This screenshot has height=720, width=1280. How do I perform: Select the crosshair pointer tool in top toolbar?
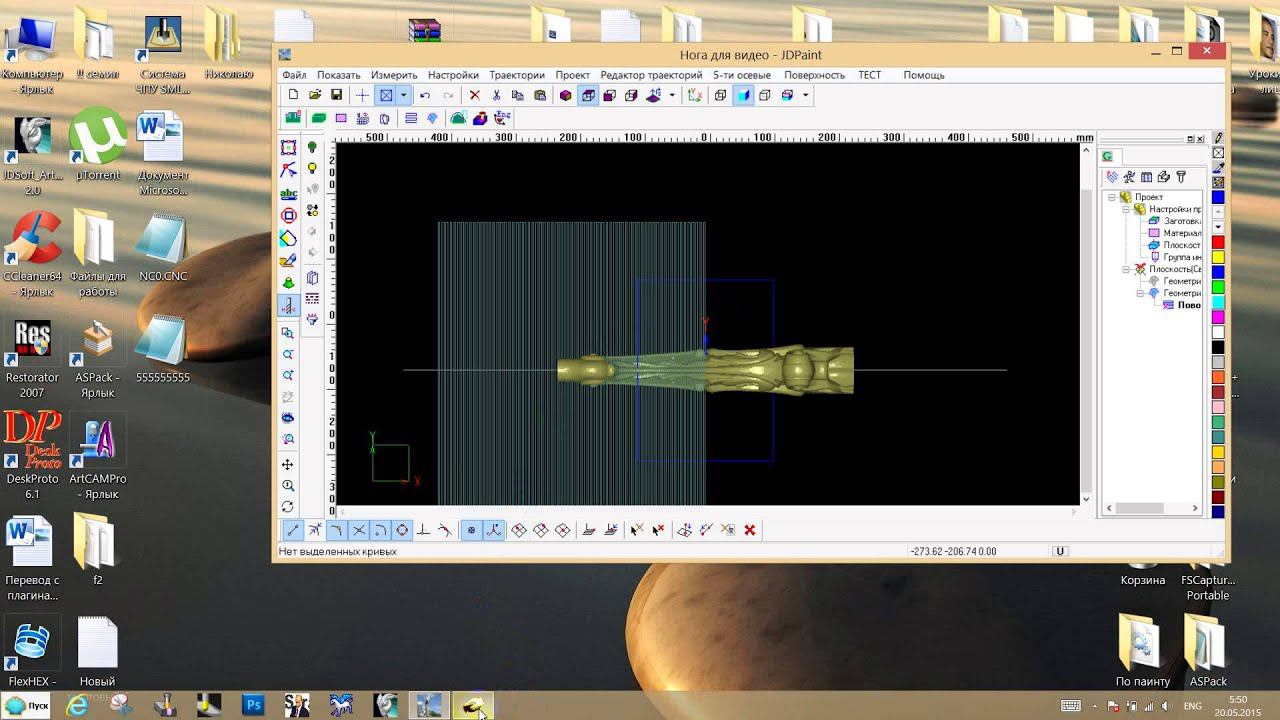click(x=363, y=95)
